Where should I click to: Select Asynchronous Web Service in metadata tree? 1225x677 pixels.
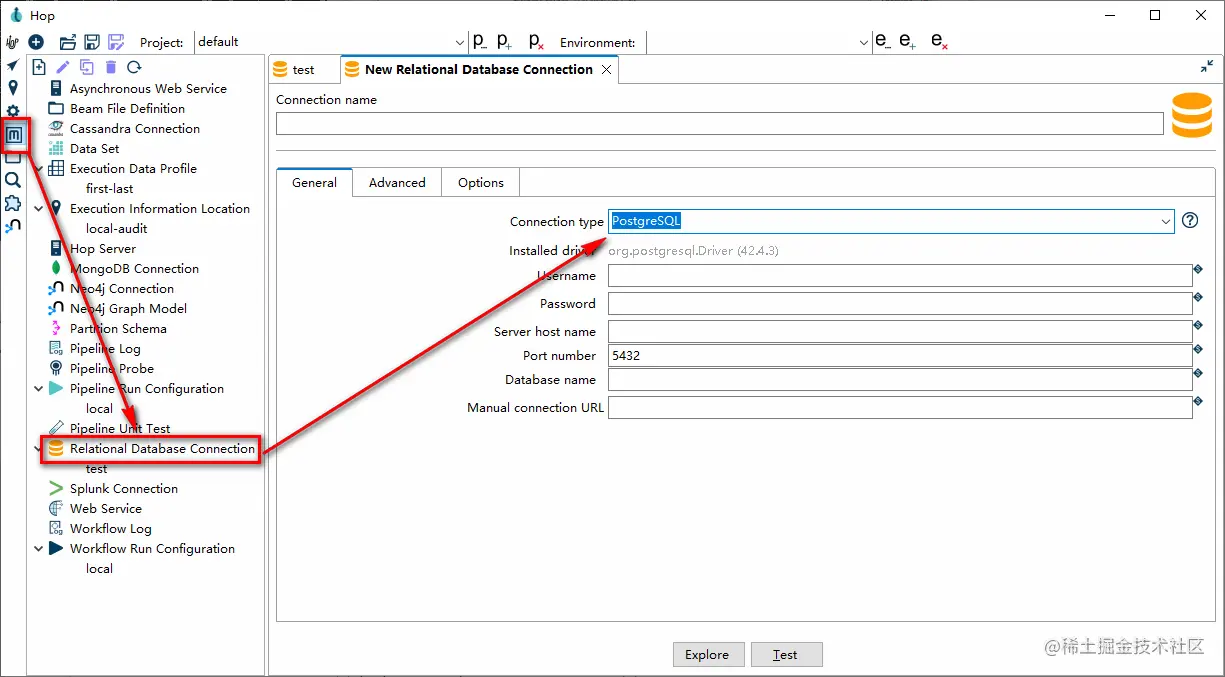tap(148, 89)
